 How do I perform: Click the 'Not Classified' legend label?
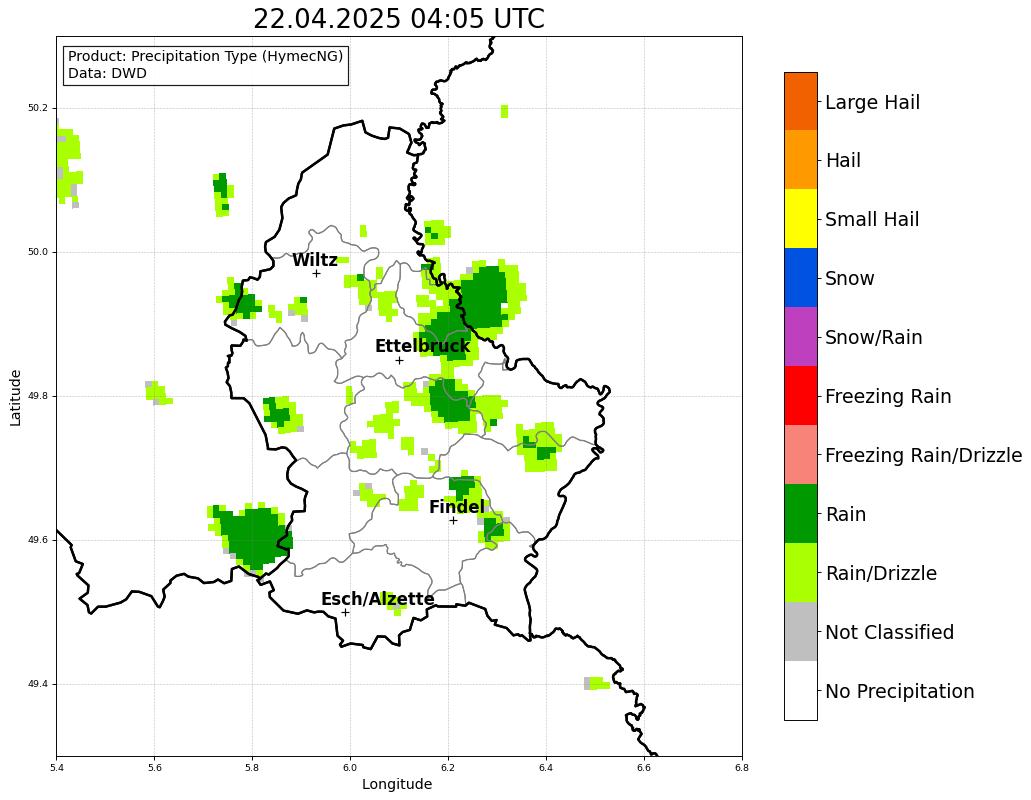coord(890,632)
